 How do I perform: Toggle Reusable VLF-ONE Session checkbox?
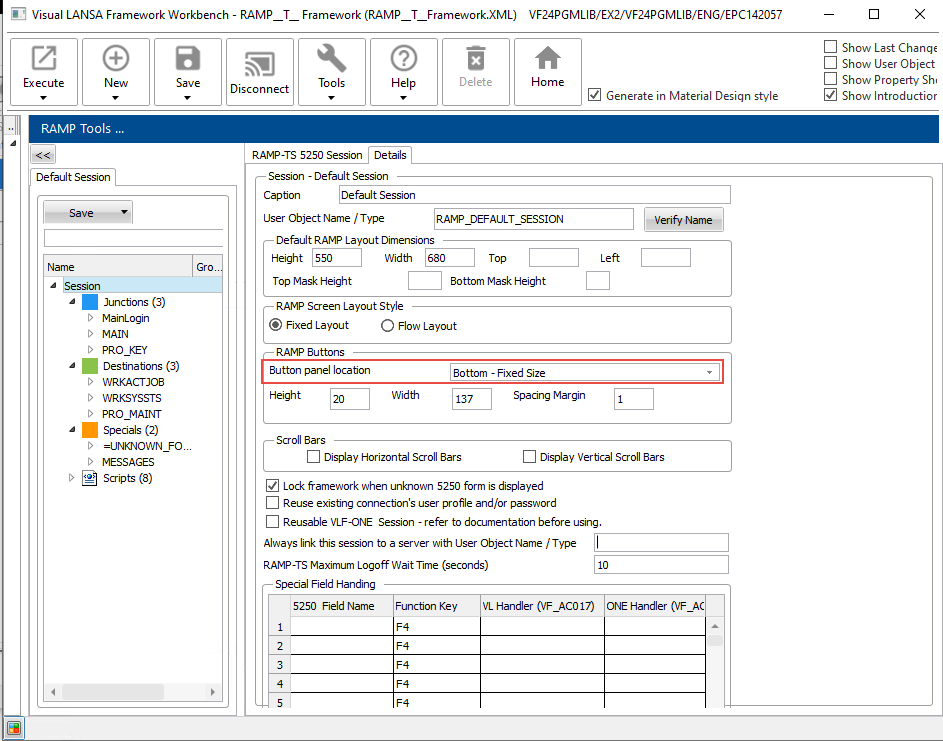pyautogui.click(x=273, y=522)
